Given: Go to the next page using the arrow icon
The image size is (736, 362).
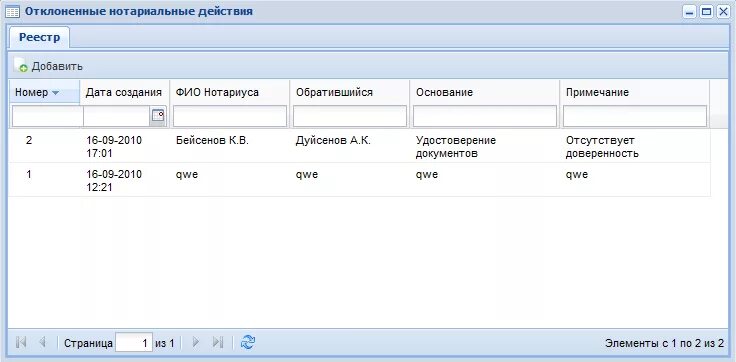Looking at the screenshot, I should [x=196, y=343].
